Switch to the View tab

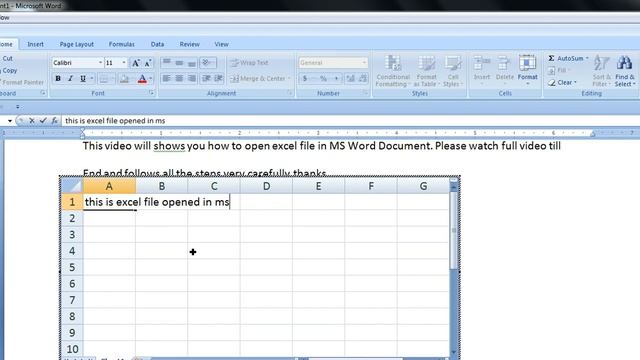(221, 44)
